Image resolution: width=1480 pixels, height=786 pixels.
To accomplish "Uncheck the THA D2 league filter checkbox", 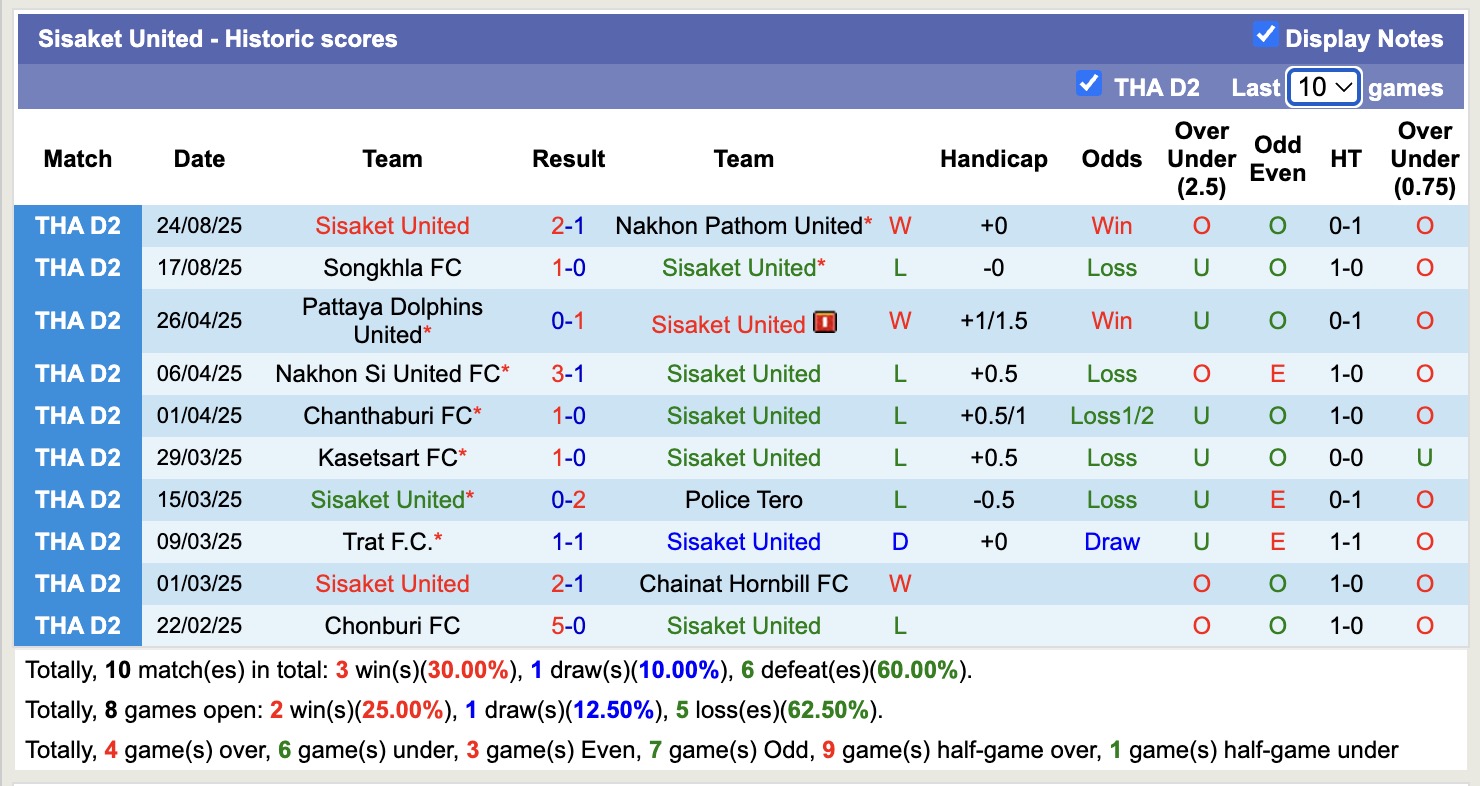I will tap(1088, 84).
